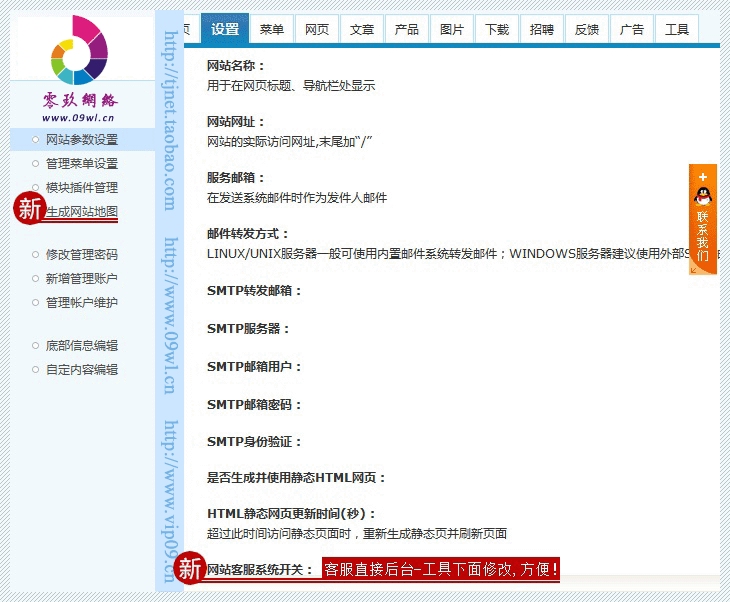Open the 文章 tab
The width and height of the screenshot is (730, 602).
(x=362, y=29)
